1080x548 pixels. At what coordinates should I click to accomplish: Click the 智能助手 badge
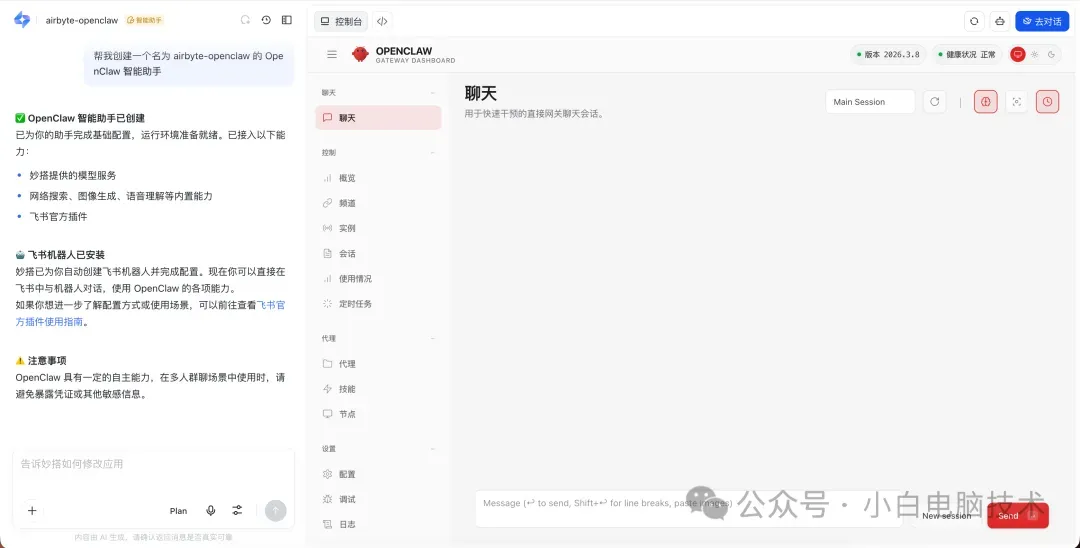click(145, 21)
